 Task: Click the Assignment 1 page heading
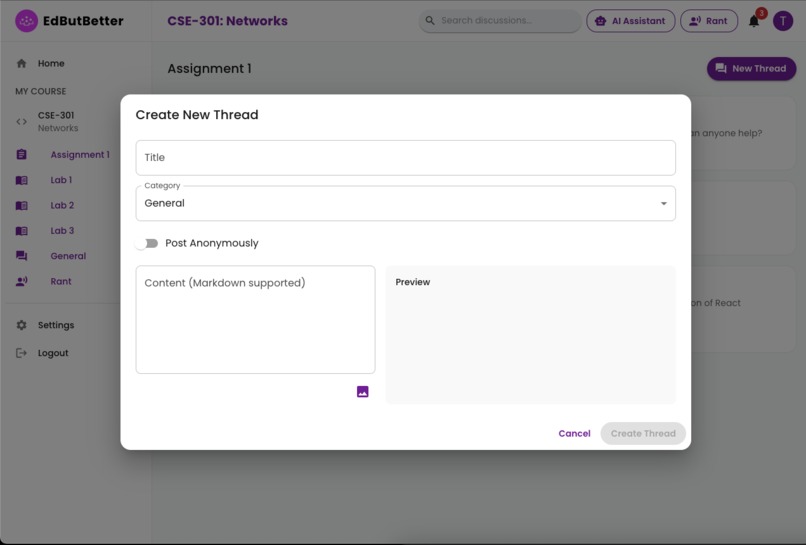tap(209, 68)
